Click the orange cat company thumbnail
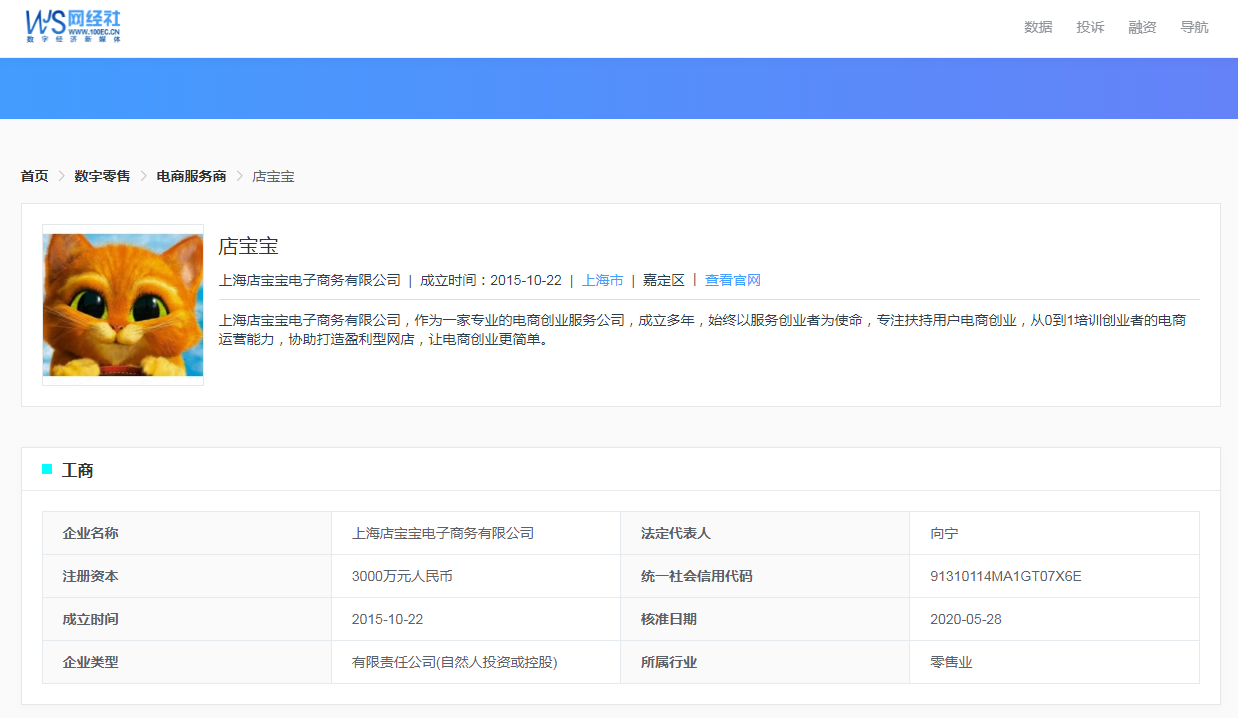 click(x=123, y=305)
